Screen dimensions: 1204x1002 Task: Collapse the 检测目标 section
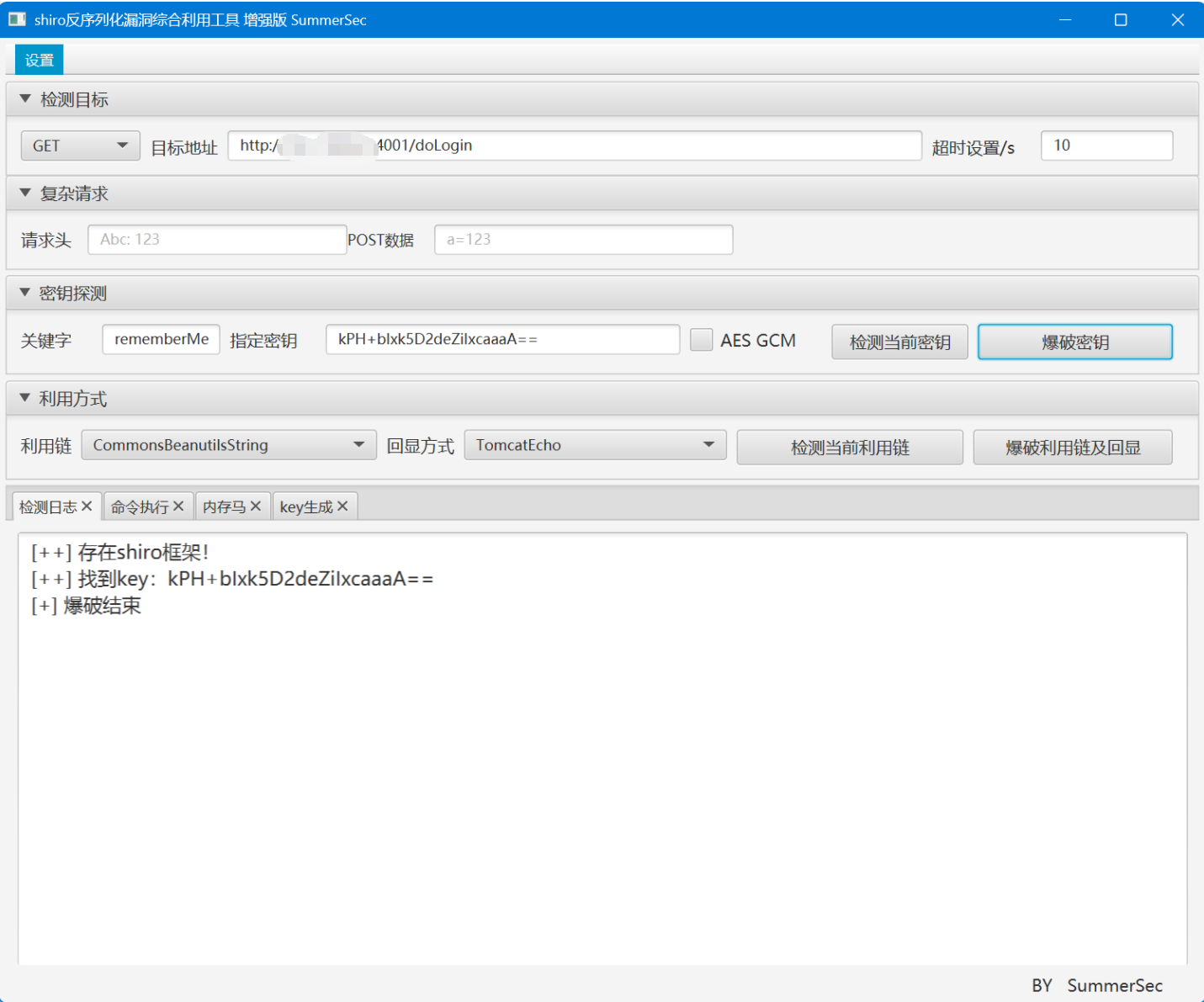tap(24, 99)
